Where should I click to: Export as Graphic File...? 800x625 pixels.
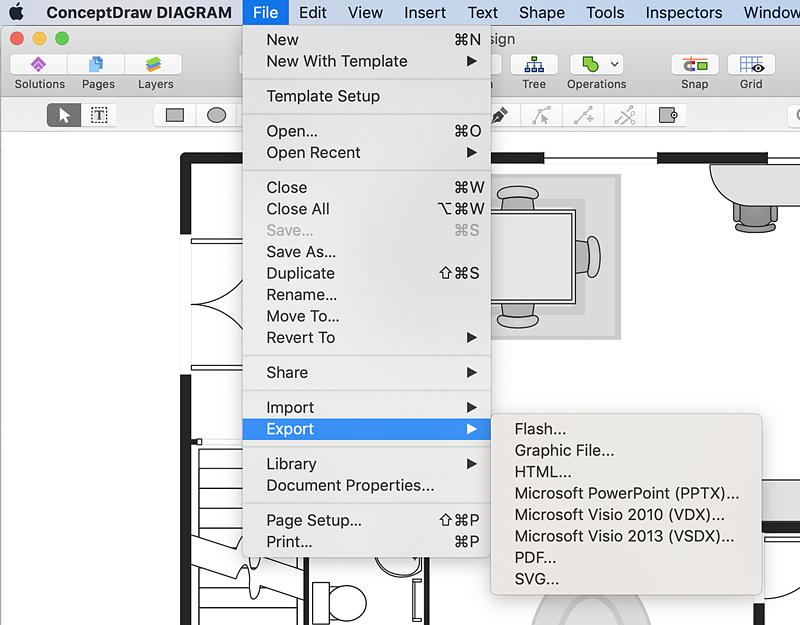(x=626, y=451)
